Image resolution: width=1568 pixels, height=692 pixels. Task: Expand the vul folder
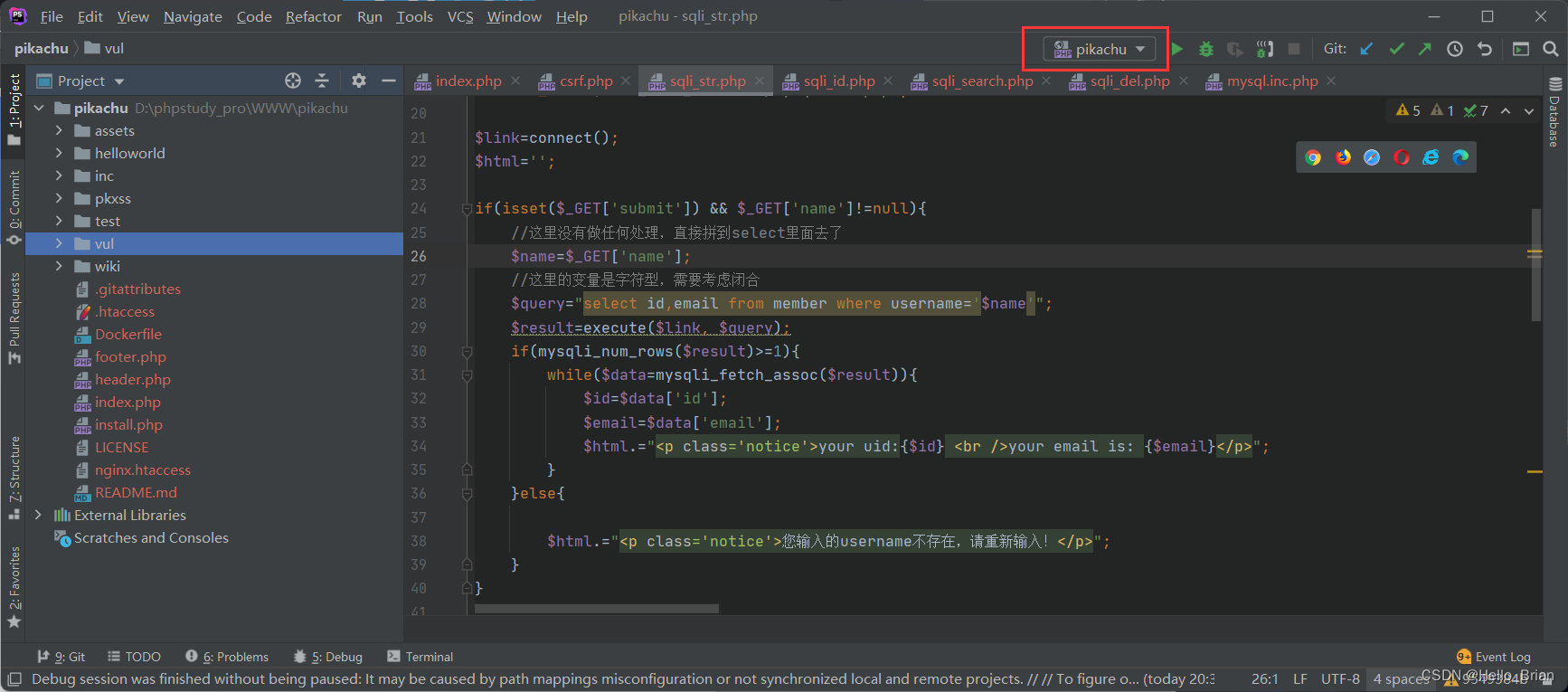(x=59, y=243)
